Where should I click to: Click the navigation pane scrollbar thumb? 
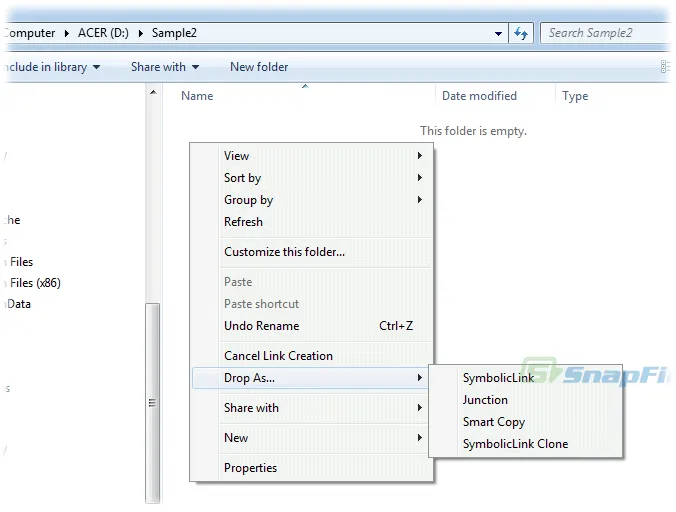[x=153, y=403]
